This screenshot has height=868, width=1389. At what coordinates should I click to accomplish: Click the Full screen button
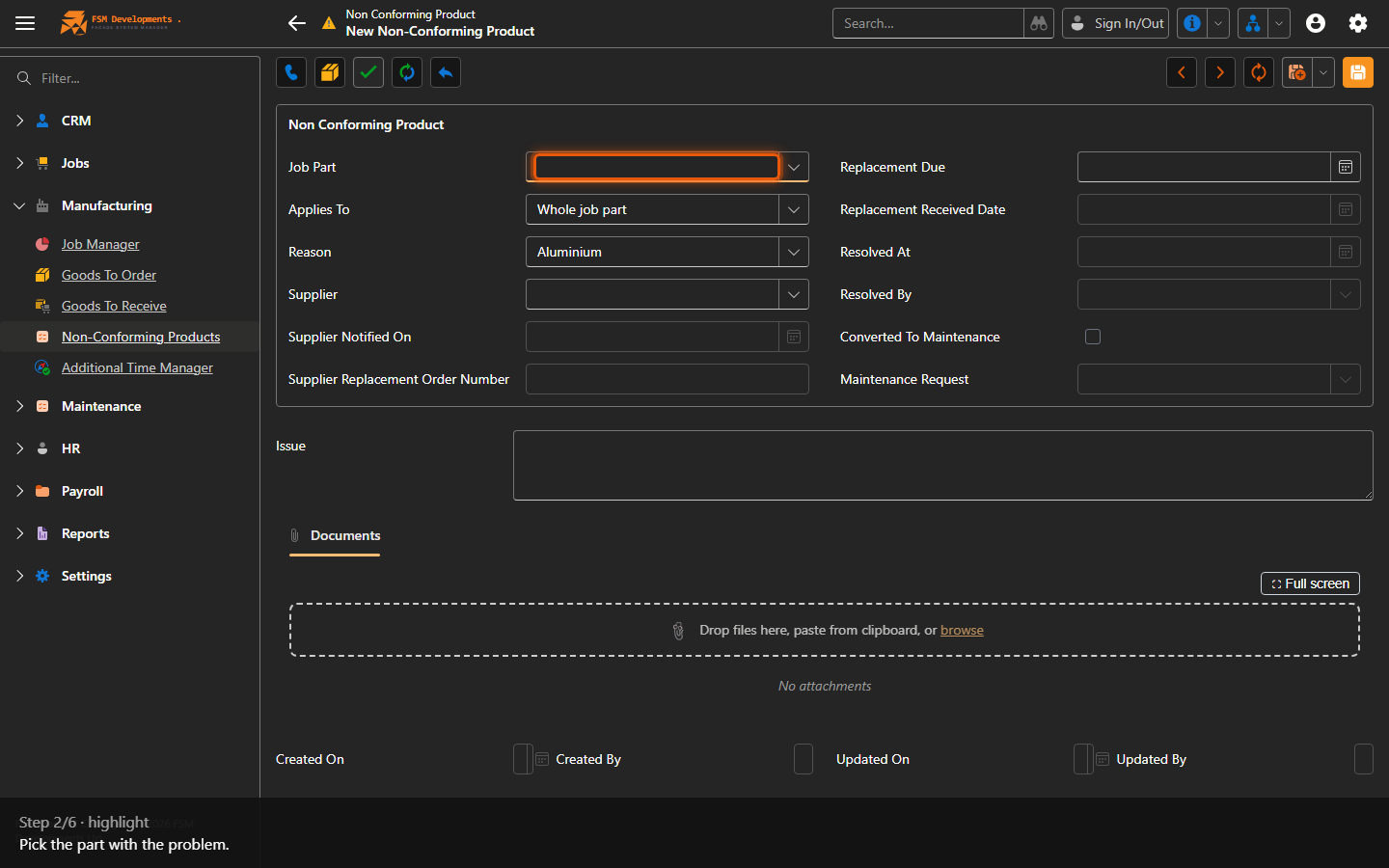(x=1310, y=583)
